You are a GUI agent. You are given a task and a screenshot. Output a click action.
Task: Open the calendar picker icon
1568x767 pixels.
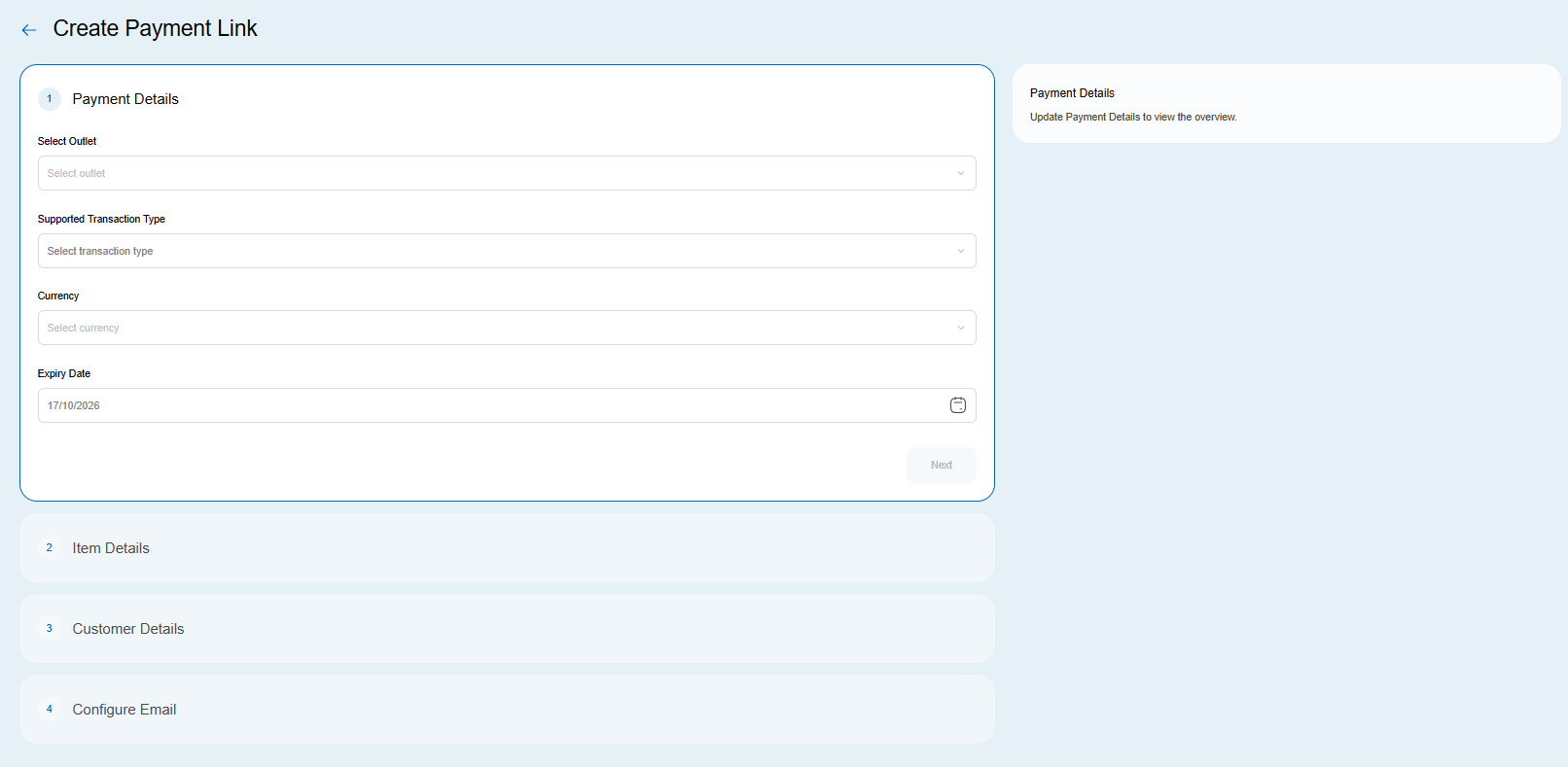[958, 405]
